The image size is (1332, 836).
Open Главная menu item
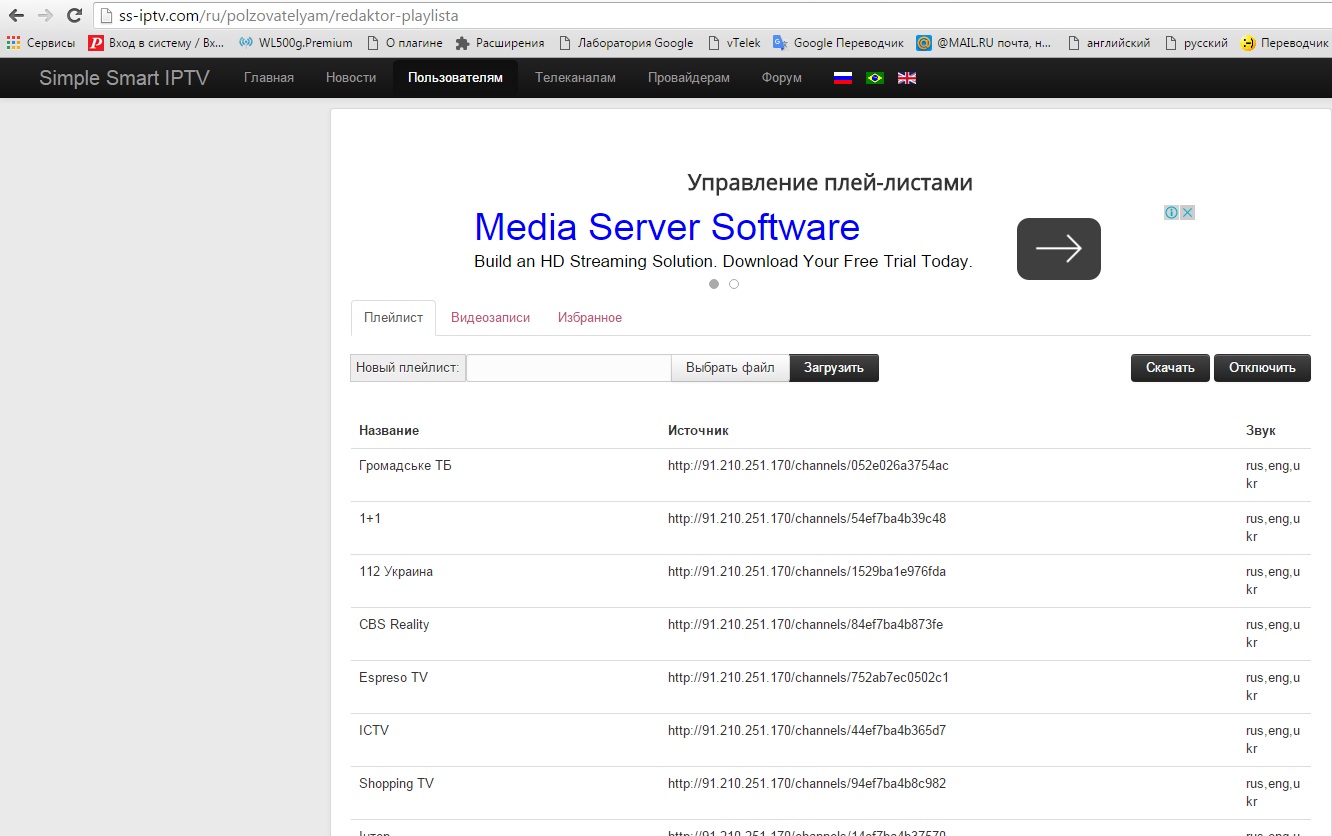pos(269,78)
